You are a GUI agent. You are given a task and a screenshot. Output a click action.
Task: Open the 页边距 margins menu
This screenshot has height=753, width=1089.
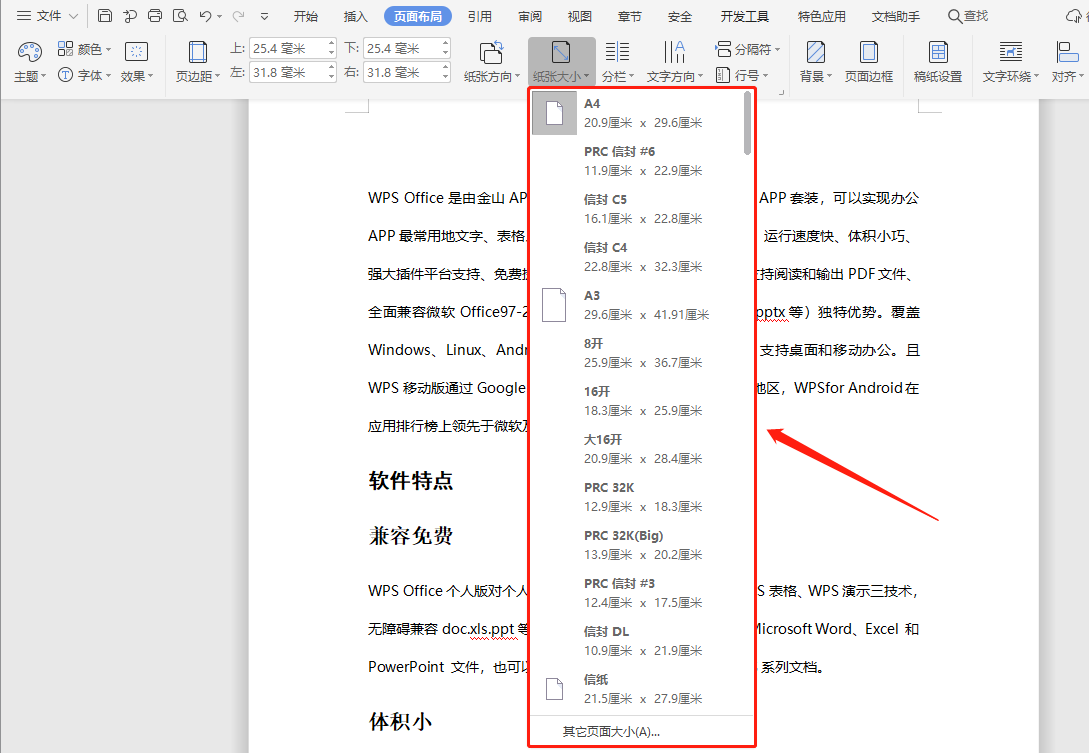point(197,61)
